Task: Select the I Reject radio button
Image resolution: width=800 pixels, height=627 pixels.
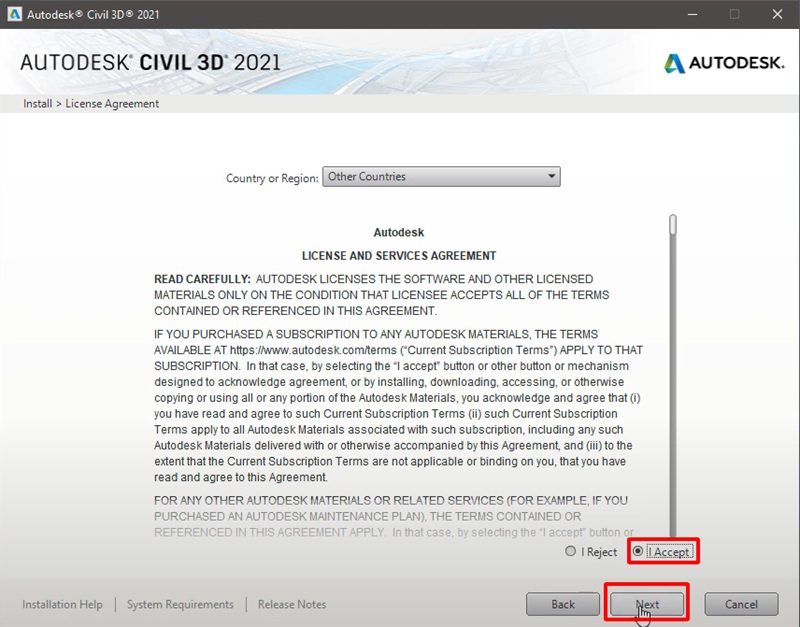Action: [x=570, y=552]
